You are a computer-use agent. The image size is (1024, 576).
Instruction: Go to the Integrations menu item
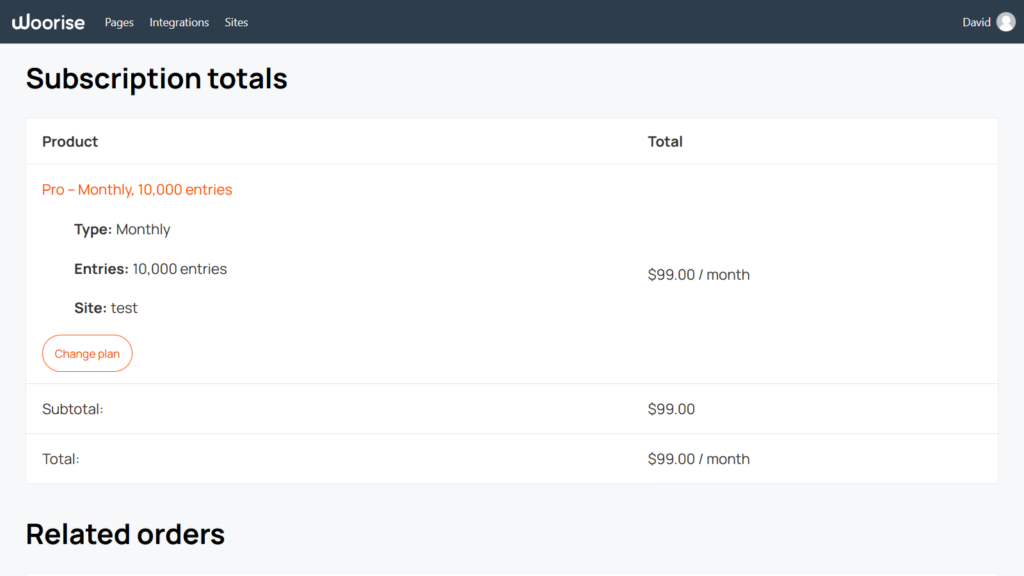coord(179,22)
